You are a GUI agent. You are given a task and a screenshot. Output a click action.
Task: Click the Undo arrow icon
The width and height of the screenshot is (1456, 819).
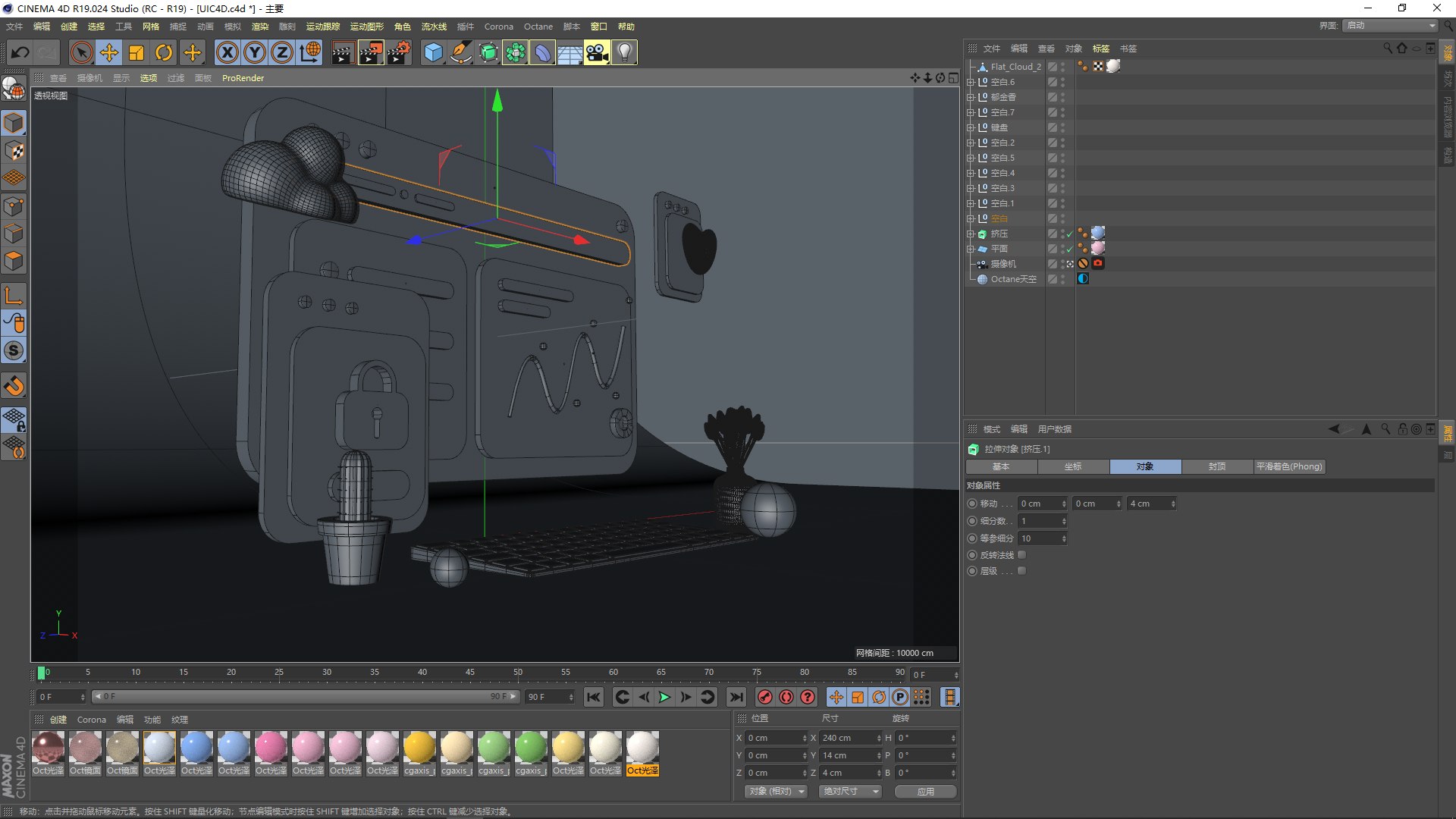click(20, 52)
